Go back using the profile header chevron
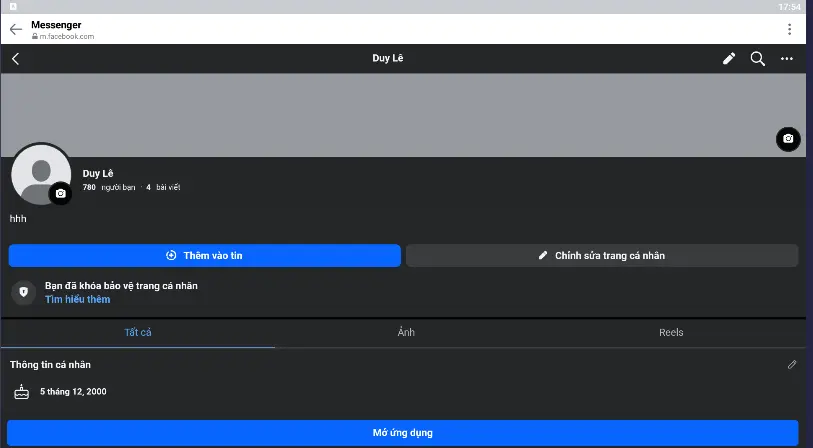This screenshot has height=448, width=813. click(15, 59)
